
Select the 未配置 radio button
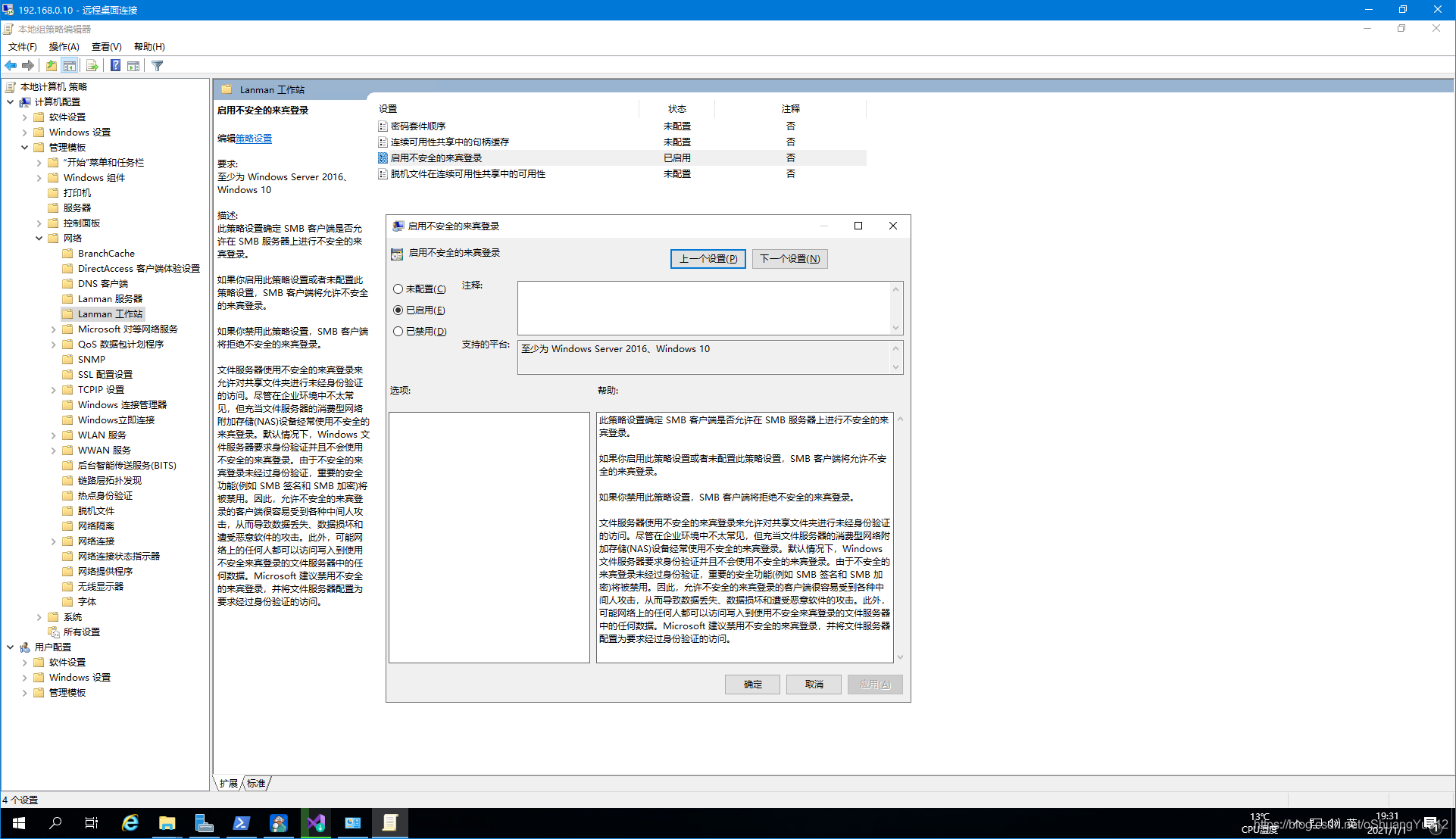tap(398, 289)
